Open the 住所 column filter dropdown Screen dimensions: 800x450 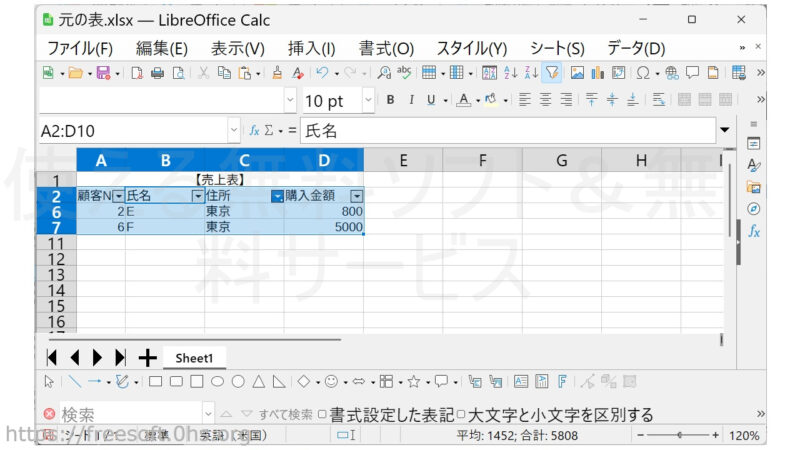tap(277, 196)
